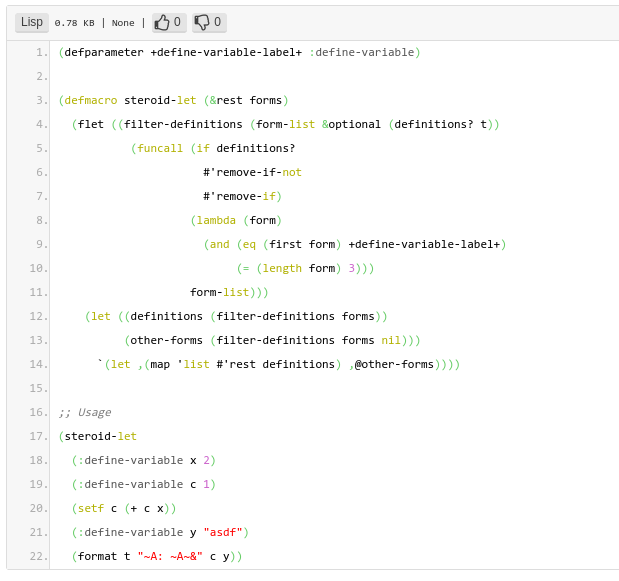Click line number 22 in gutter
This screenshot has height=581, width=619.
coord(38,557)
